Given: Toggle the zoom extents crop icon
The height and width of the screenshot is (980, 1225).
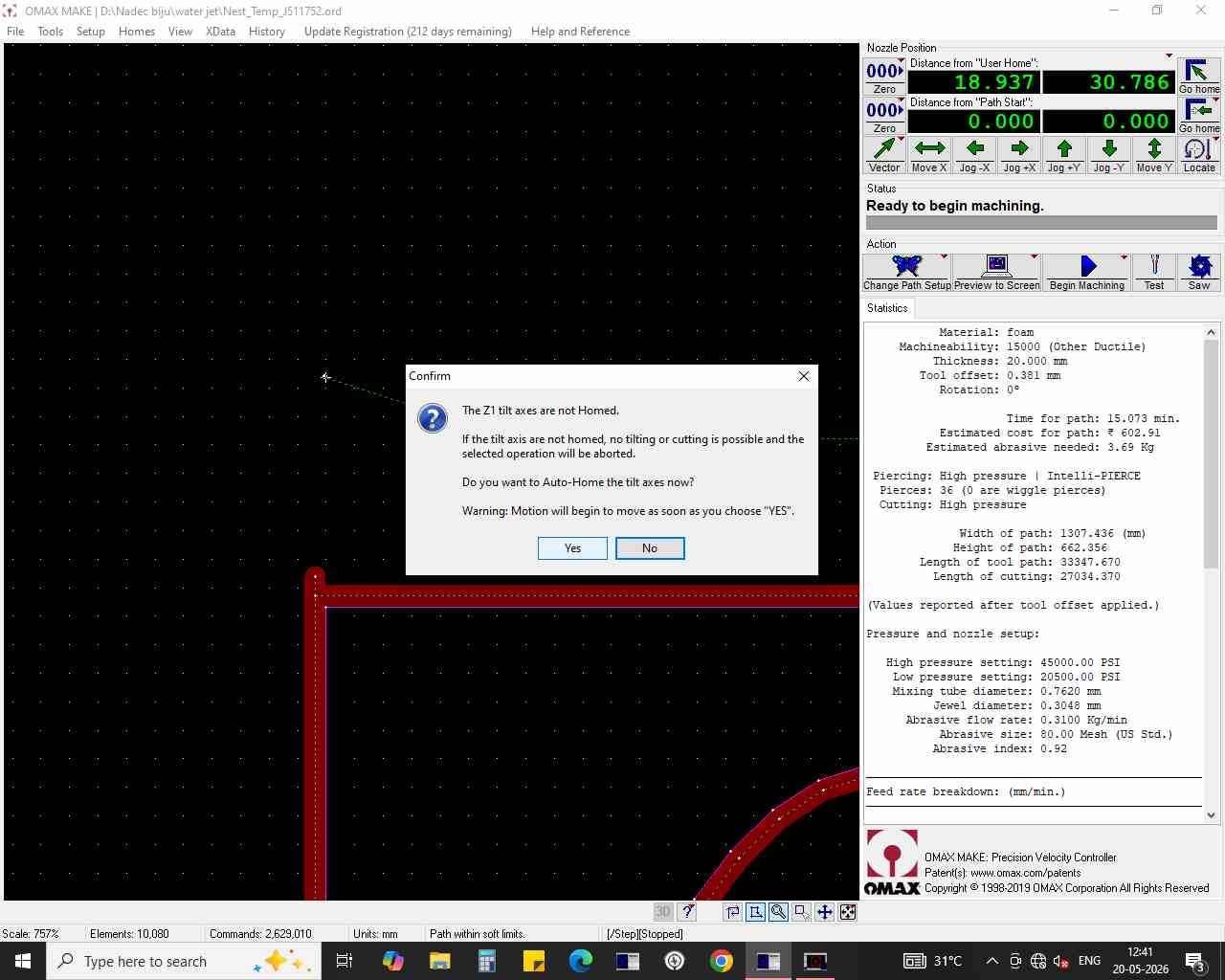Looking at the screenshot, I should [x=755, y=912].
